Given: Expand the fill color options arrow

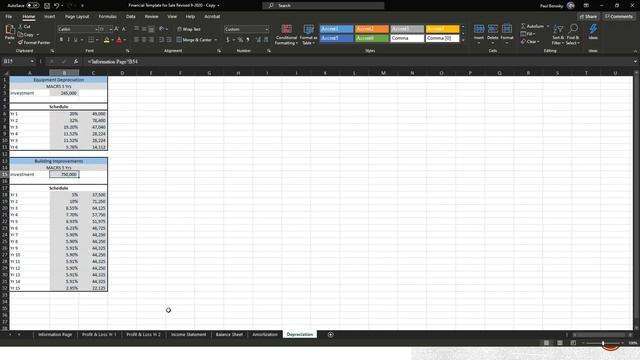Looking at the screenshot, I should [x=112, y=40].
